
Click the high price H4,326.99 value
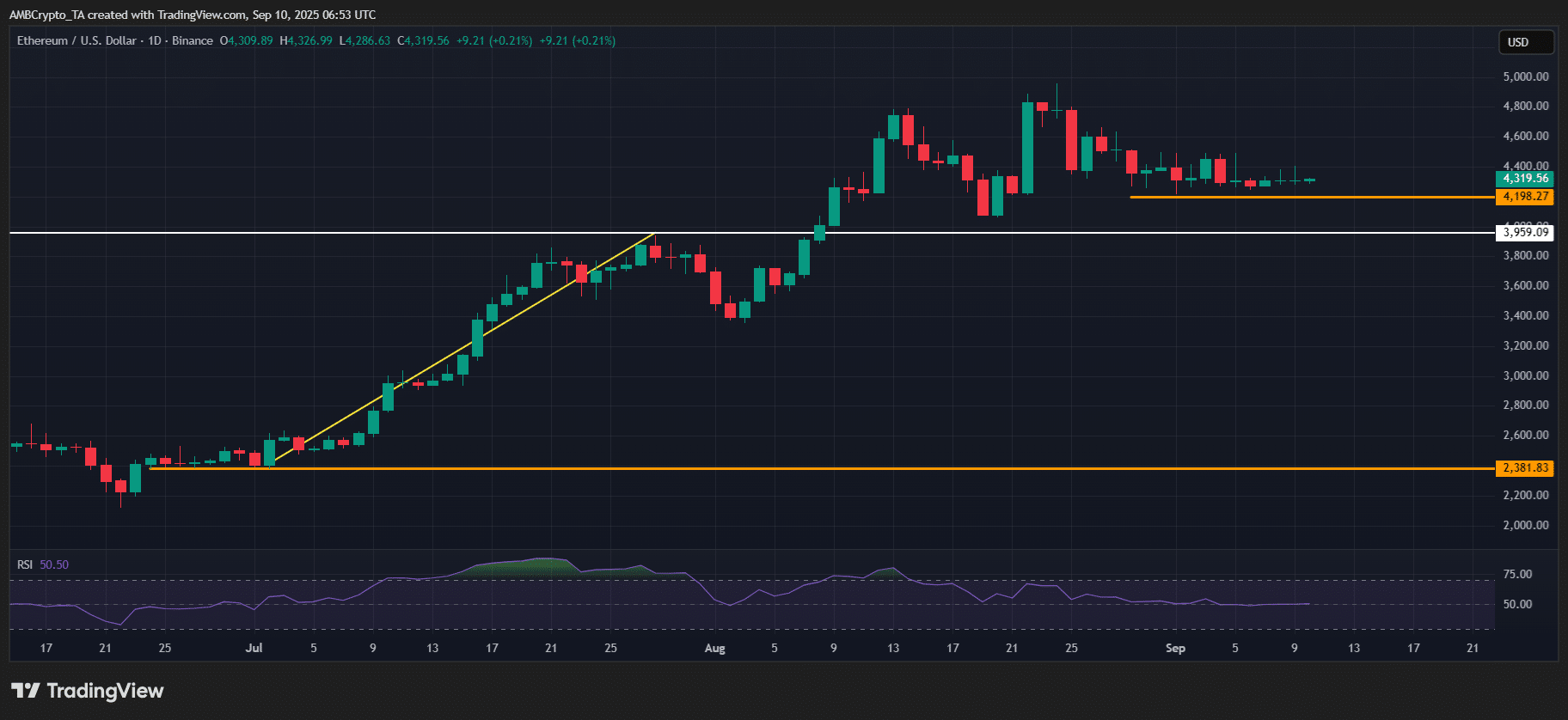pyautogui.click(x=306, y=40)
